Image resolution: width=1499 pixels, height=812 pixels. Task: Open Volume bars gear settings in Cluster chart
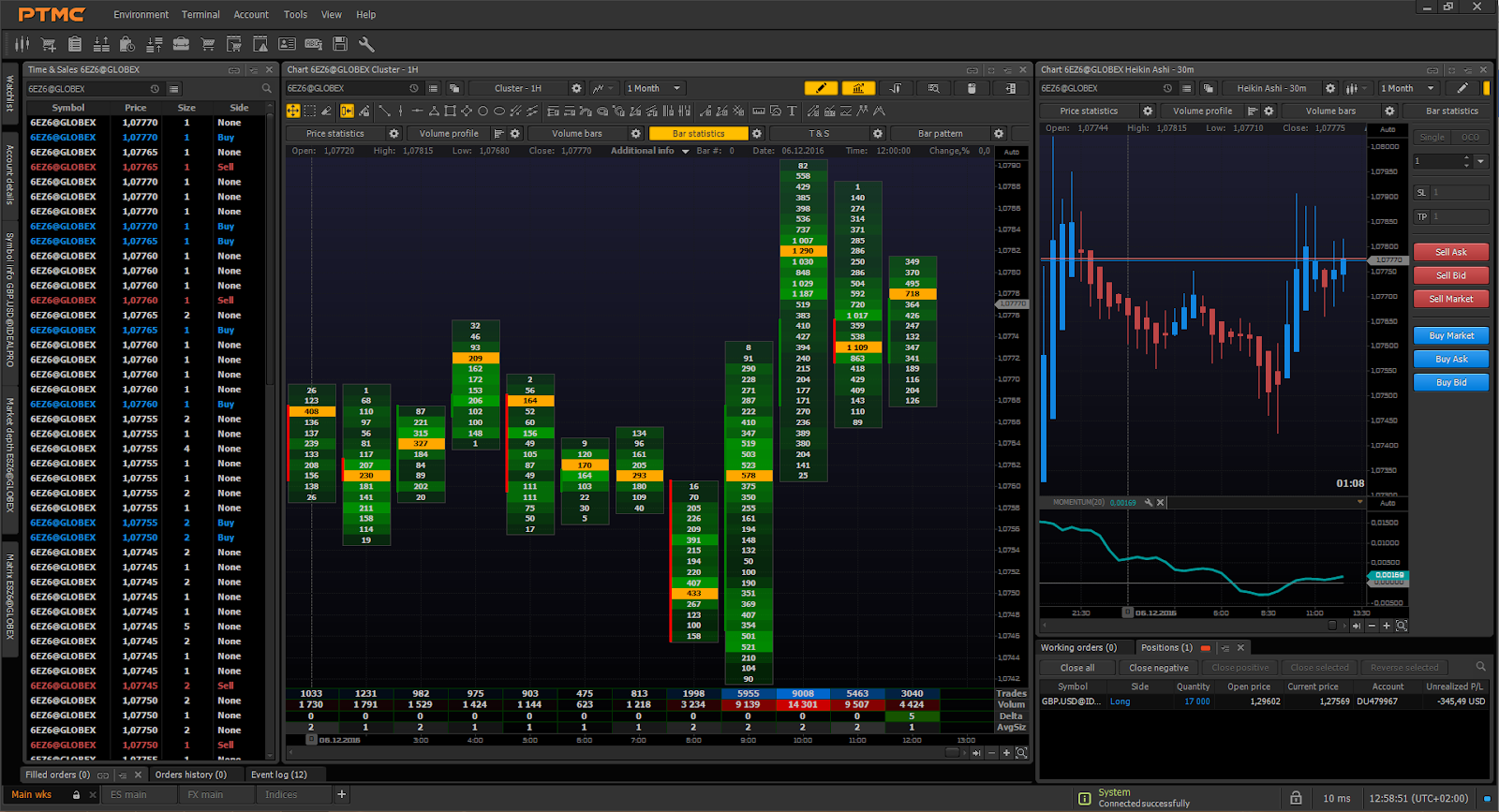[636, 134]
